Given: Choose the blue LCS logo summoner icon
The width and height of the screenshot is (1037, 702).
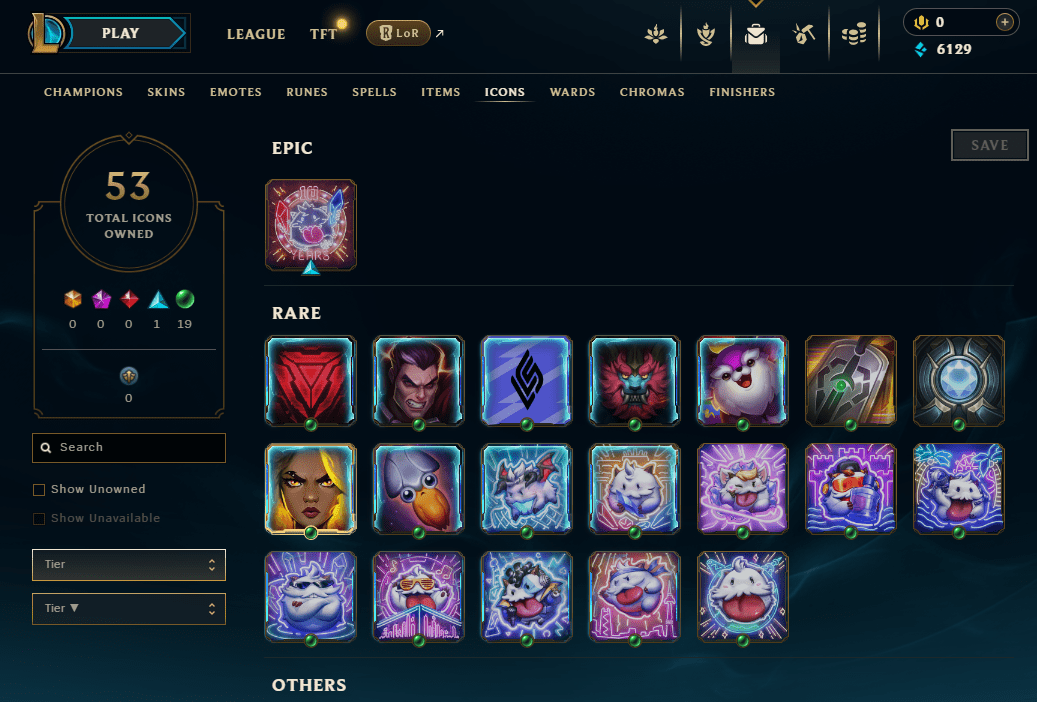Looking at the screenshot, I should point(526,380).
